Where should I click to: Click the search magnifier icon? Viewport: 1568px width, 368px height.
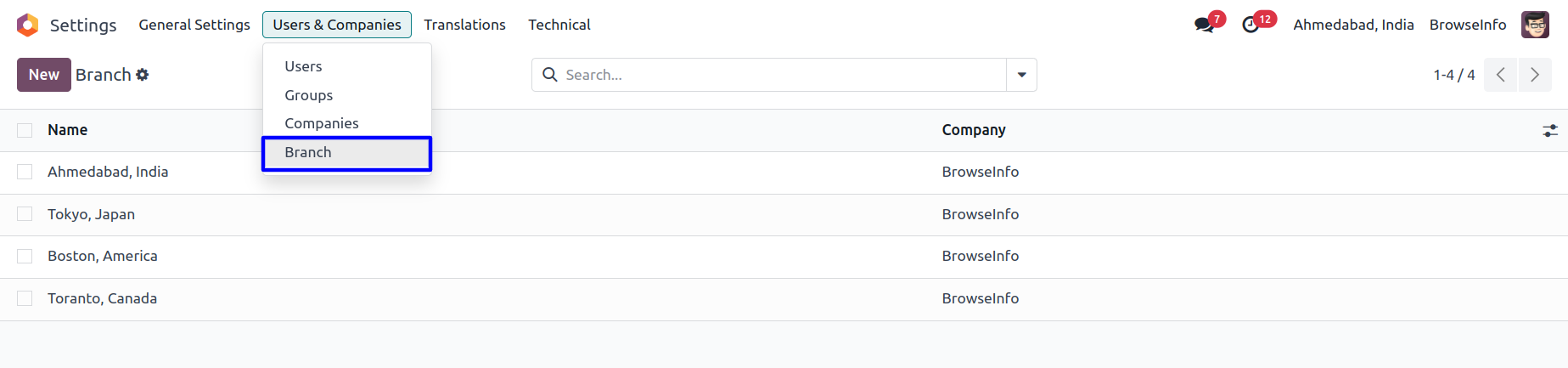click(550, 75)
